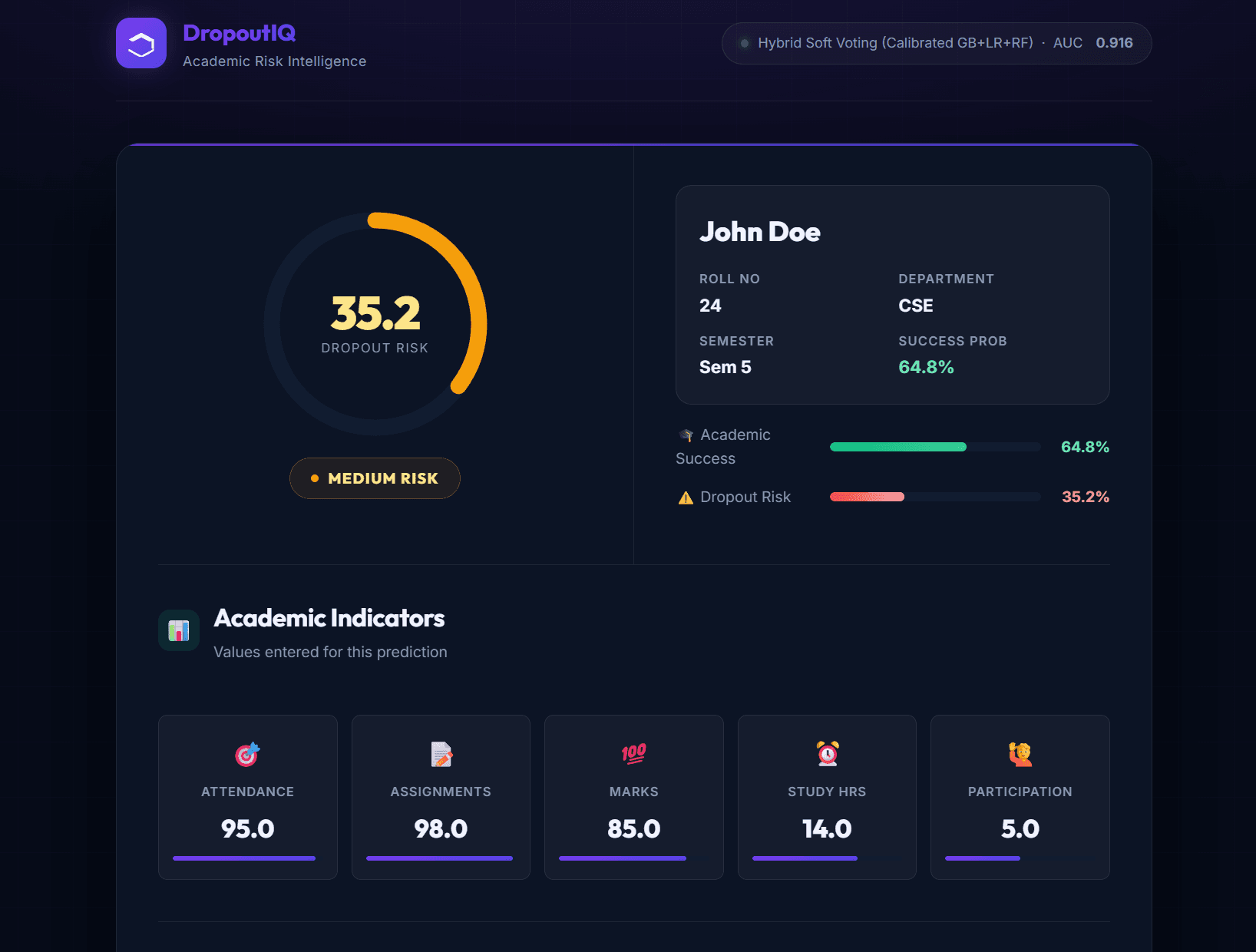
Task: Click the Attendance target icon
Action: pos(247,754)
